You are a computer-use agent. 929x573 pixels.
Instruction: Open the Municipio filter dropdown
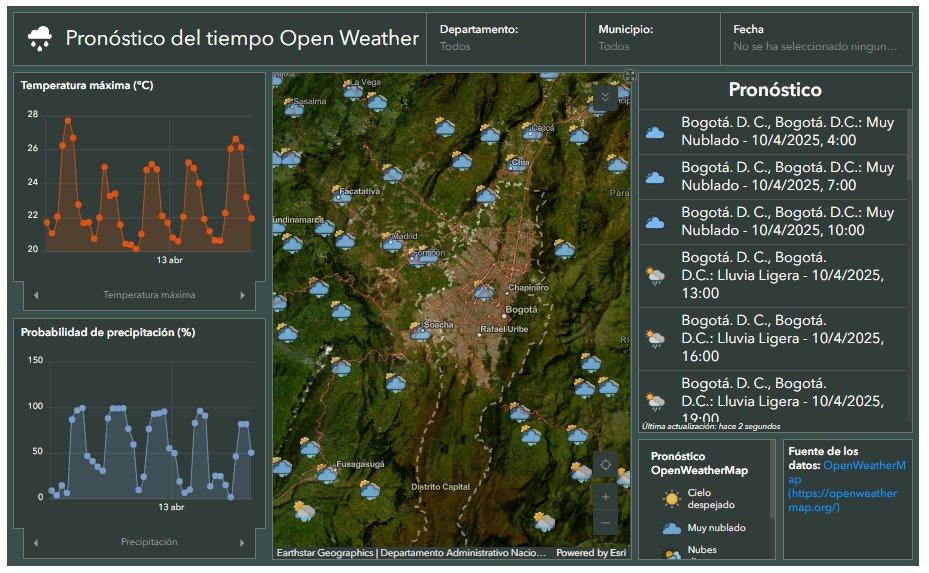click(x=652, y=39)
